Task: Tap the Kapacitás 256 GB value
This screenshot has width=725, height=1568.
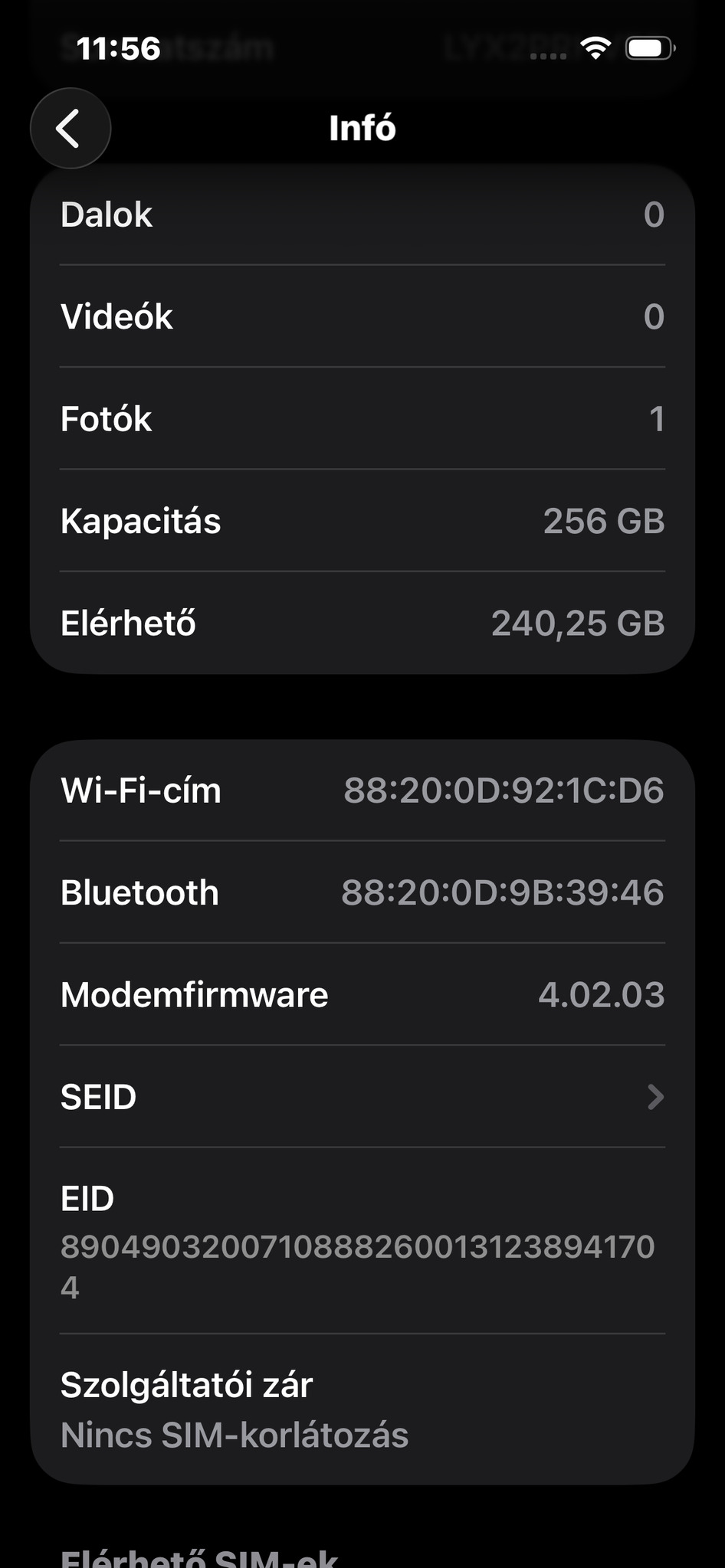Action: pos(603,521)
